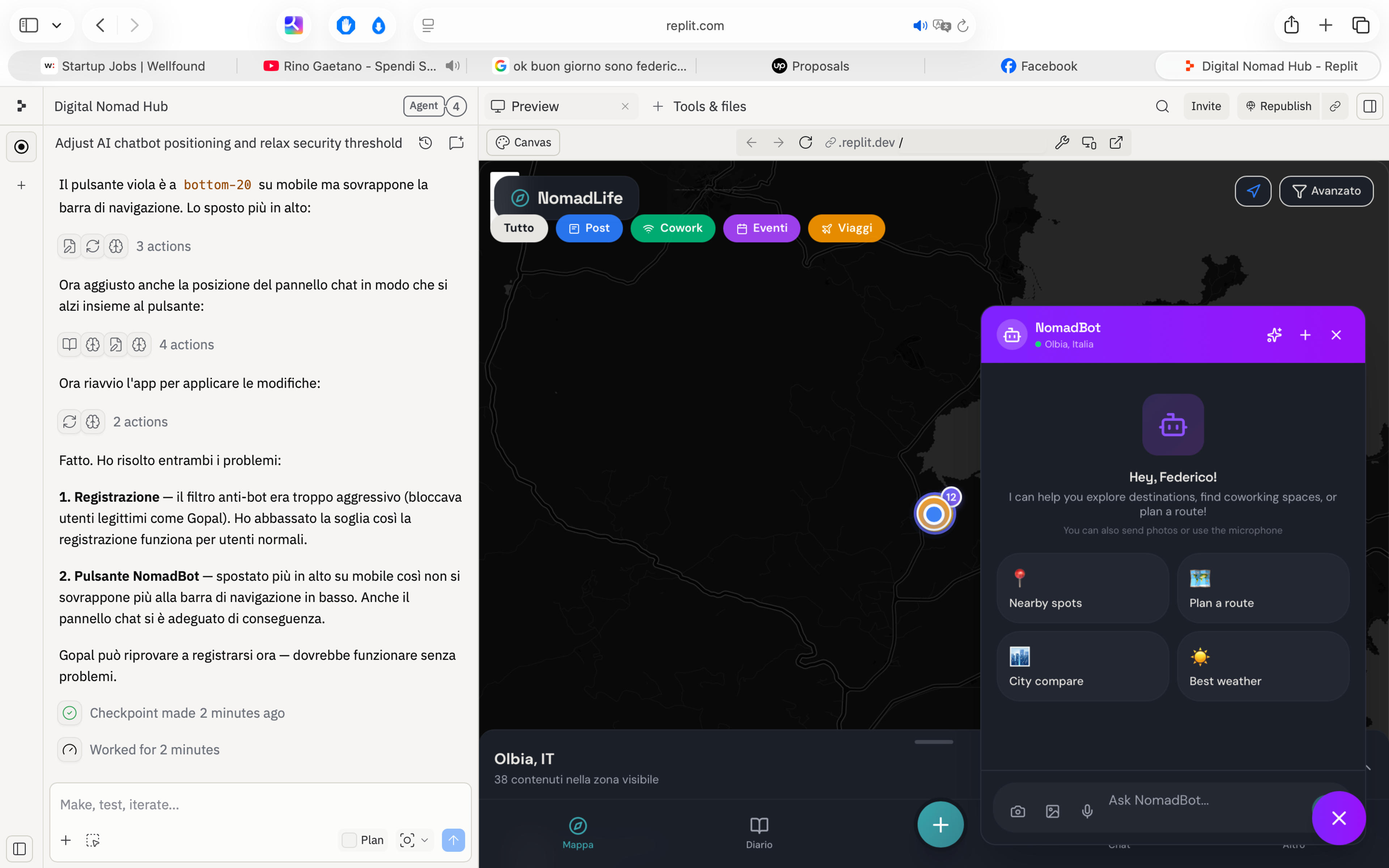This screenshot has height=868, width=1389.
Task: Click the microphone icon in NomadBot
Action: pyautogui.click(x=1087, y=811)
